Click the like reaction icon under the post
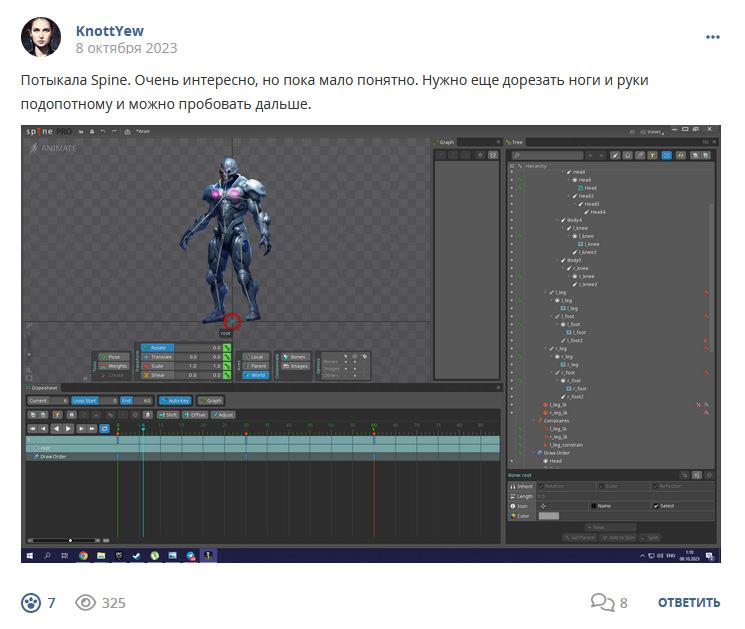Screen dimensions: 745x629 point(31,603)
